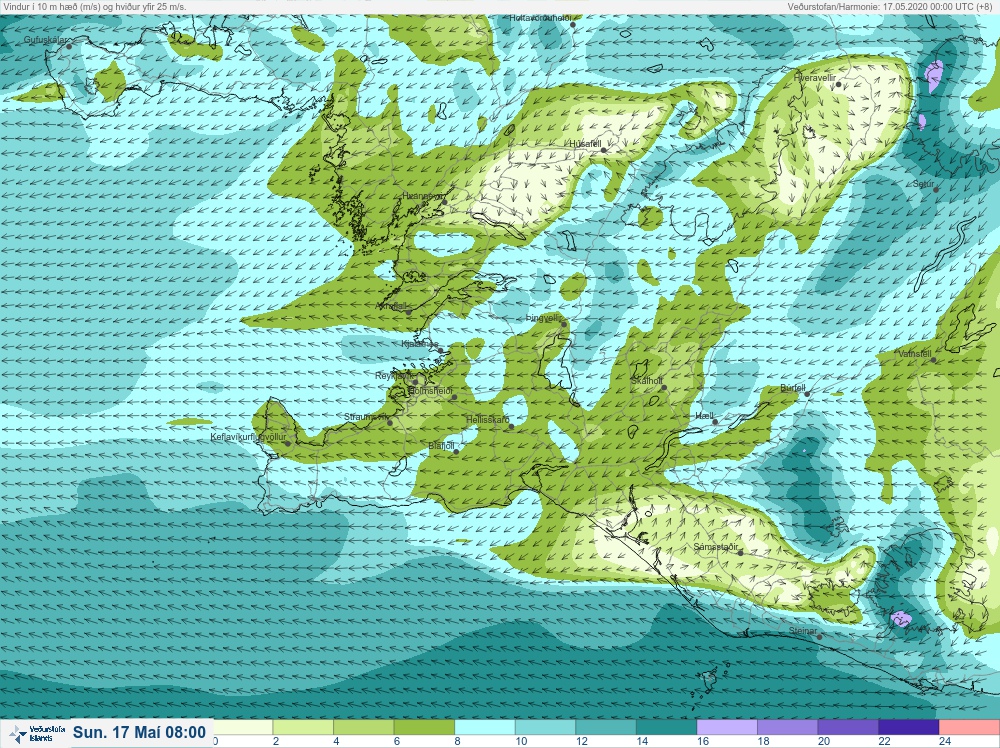This screenshot has height=748, width=1000.
Task: Select the 8–10 m/s light cyan legend swatch
Action: pos(485,727)
